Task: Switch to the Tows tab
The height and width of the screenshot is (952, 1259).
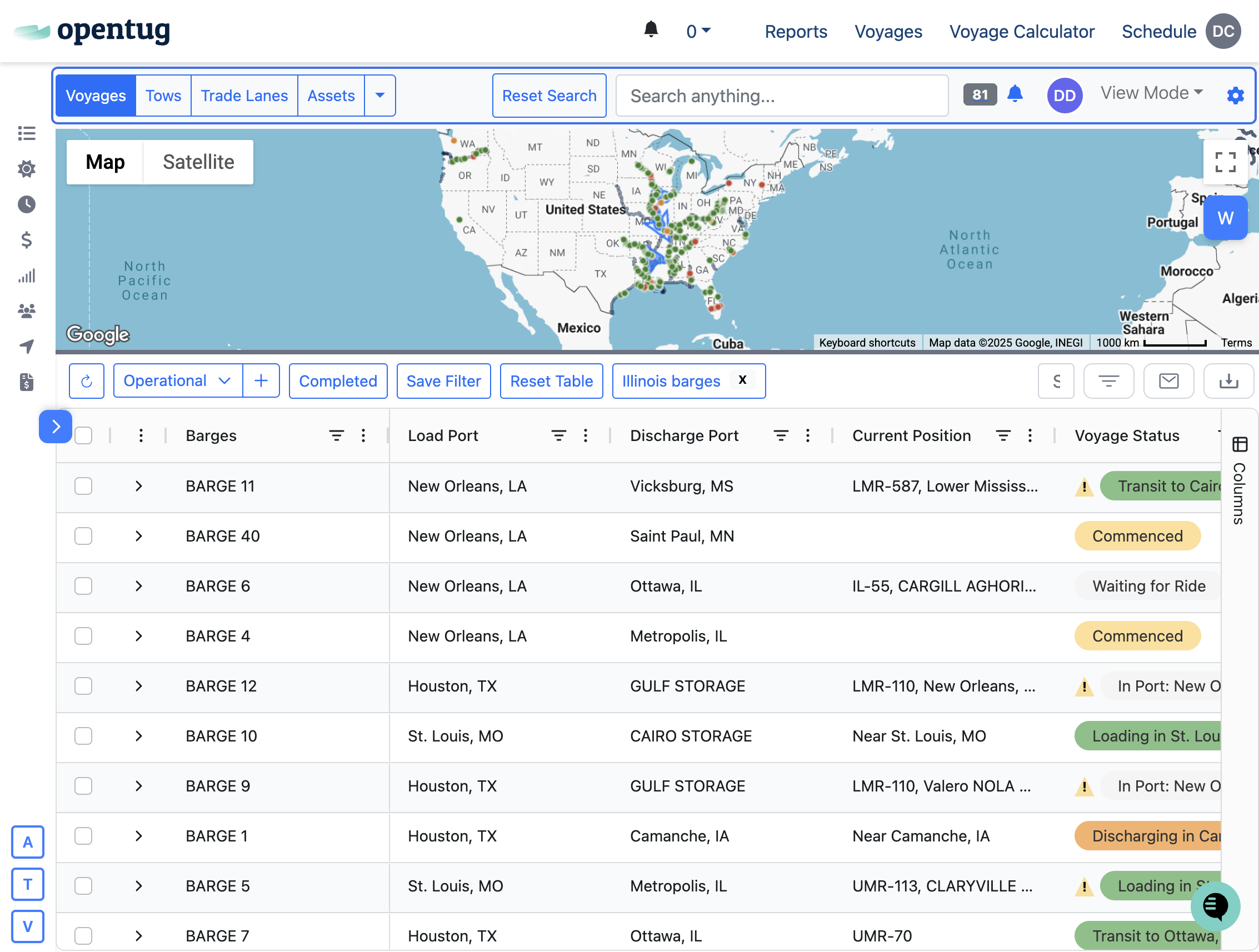Action: pyautogui.click(x=163, y=96)
